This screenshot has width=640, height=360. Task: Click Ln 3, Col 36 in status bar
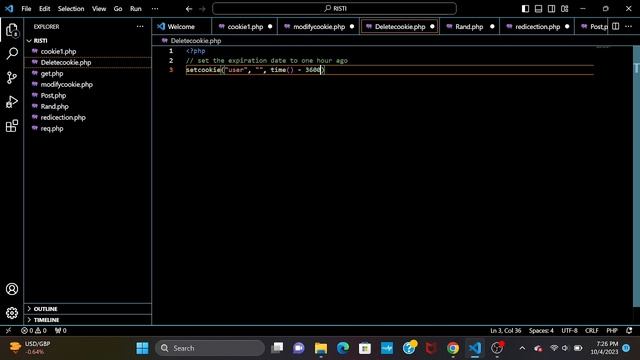coord(505,331)
